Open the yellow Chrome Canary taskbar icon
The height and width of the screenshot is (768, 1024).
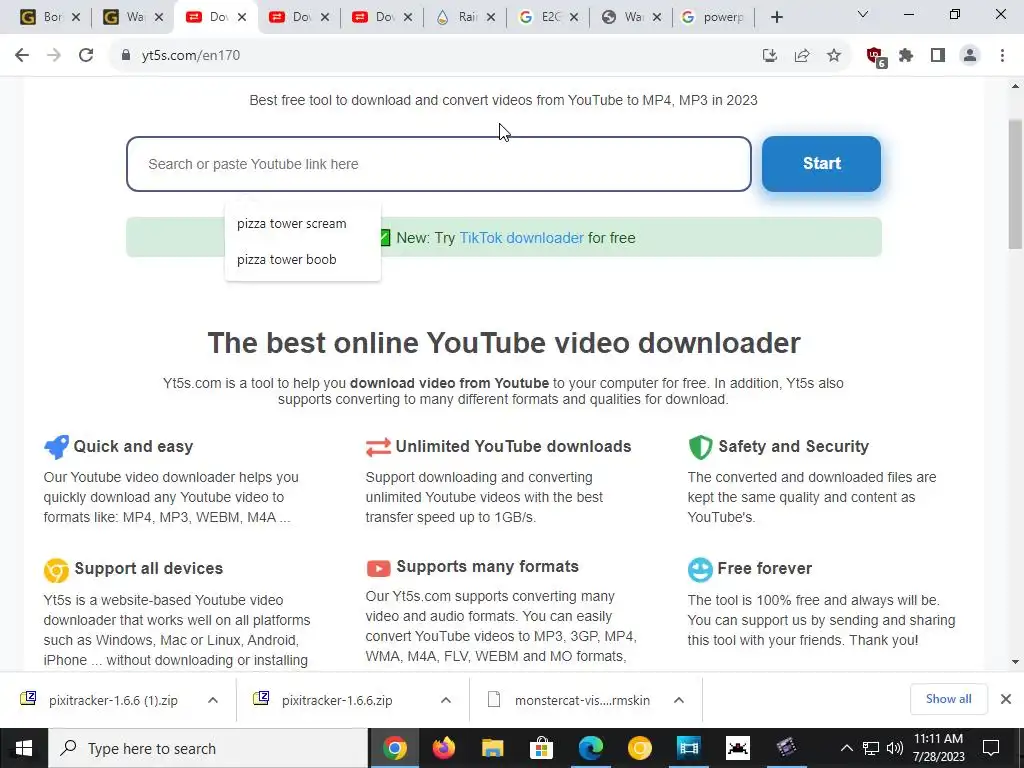639,748
